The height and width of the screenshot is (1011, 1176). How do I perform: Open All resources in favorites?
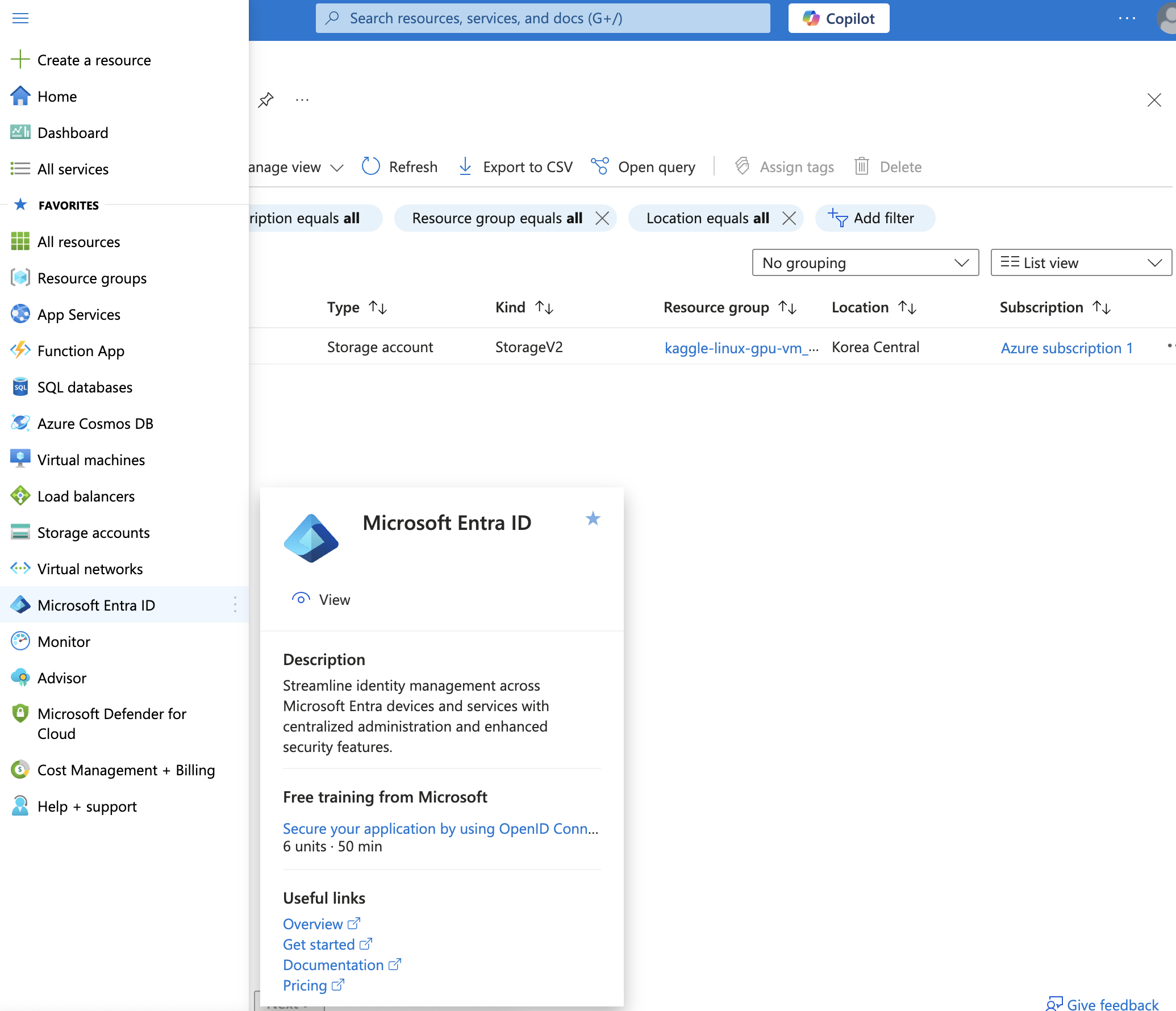coord(78,241)
